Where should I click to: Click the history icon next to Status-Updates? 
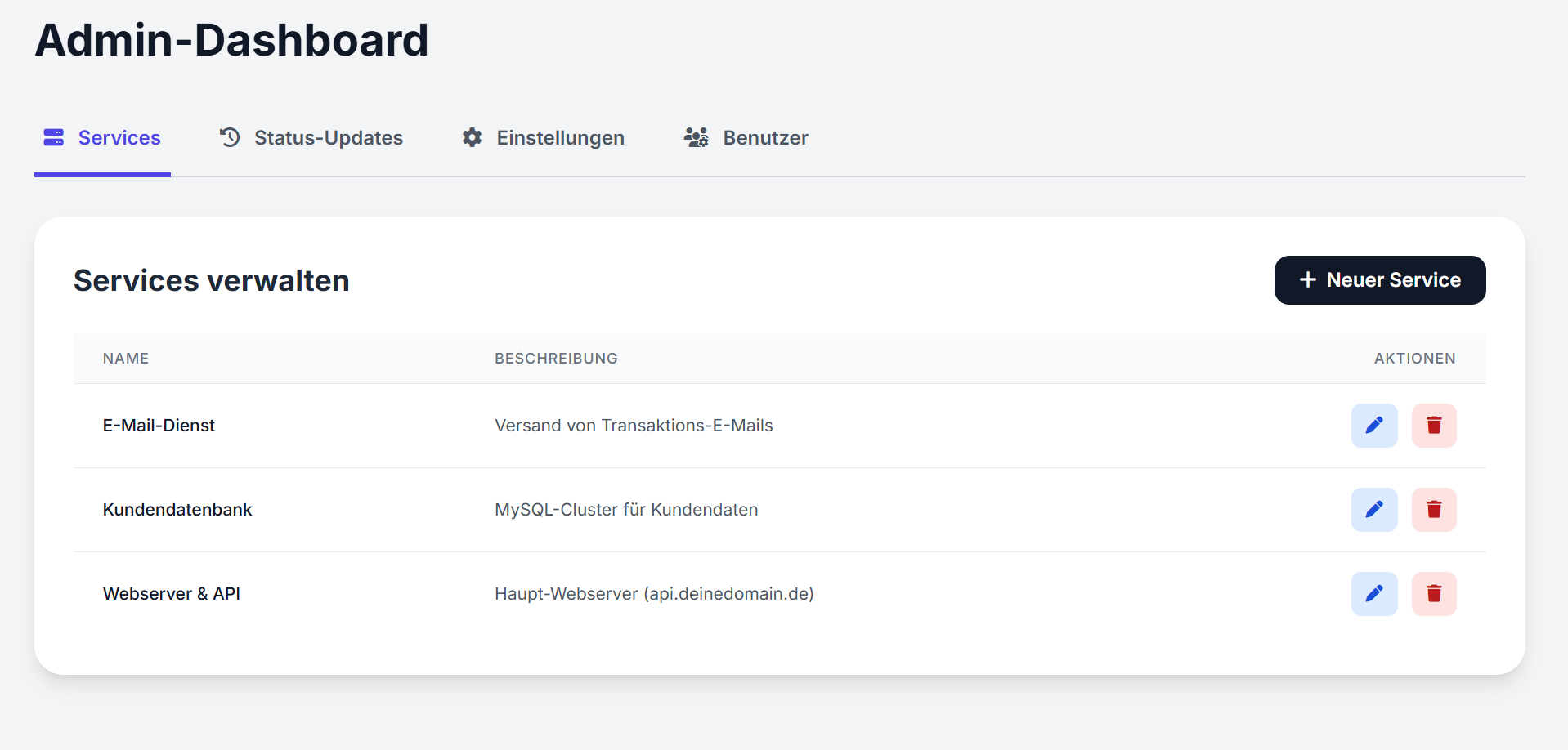(229, 137)
